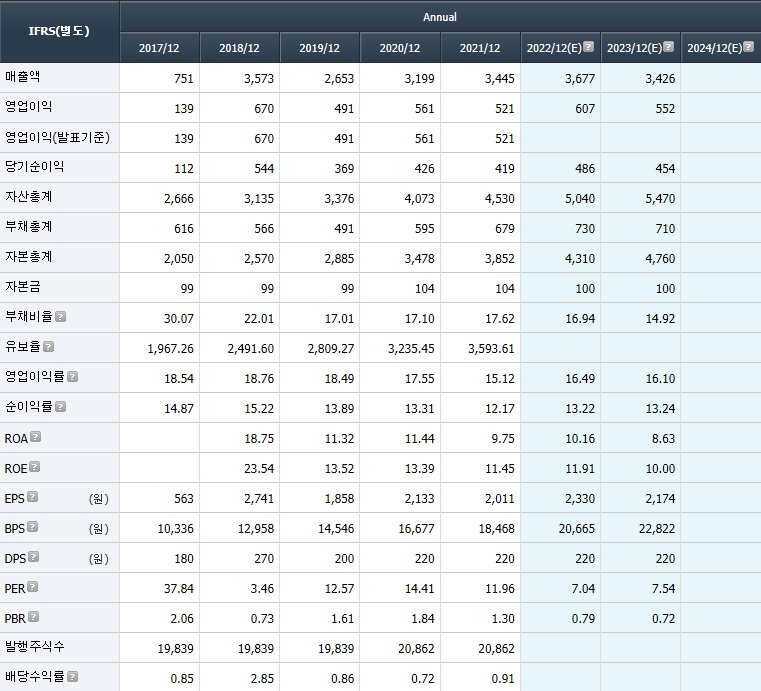
Task: Show EPS definition help icon
Action: coord(32,497)
